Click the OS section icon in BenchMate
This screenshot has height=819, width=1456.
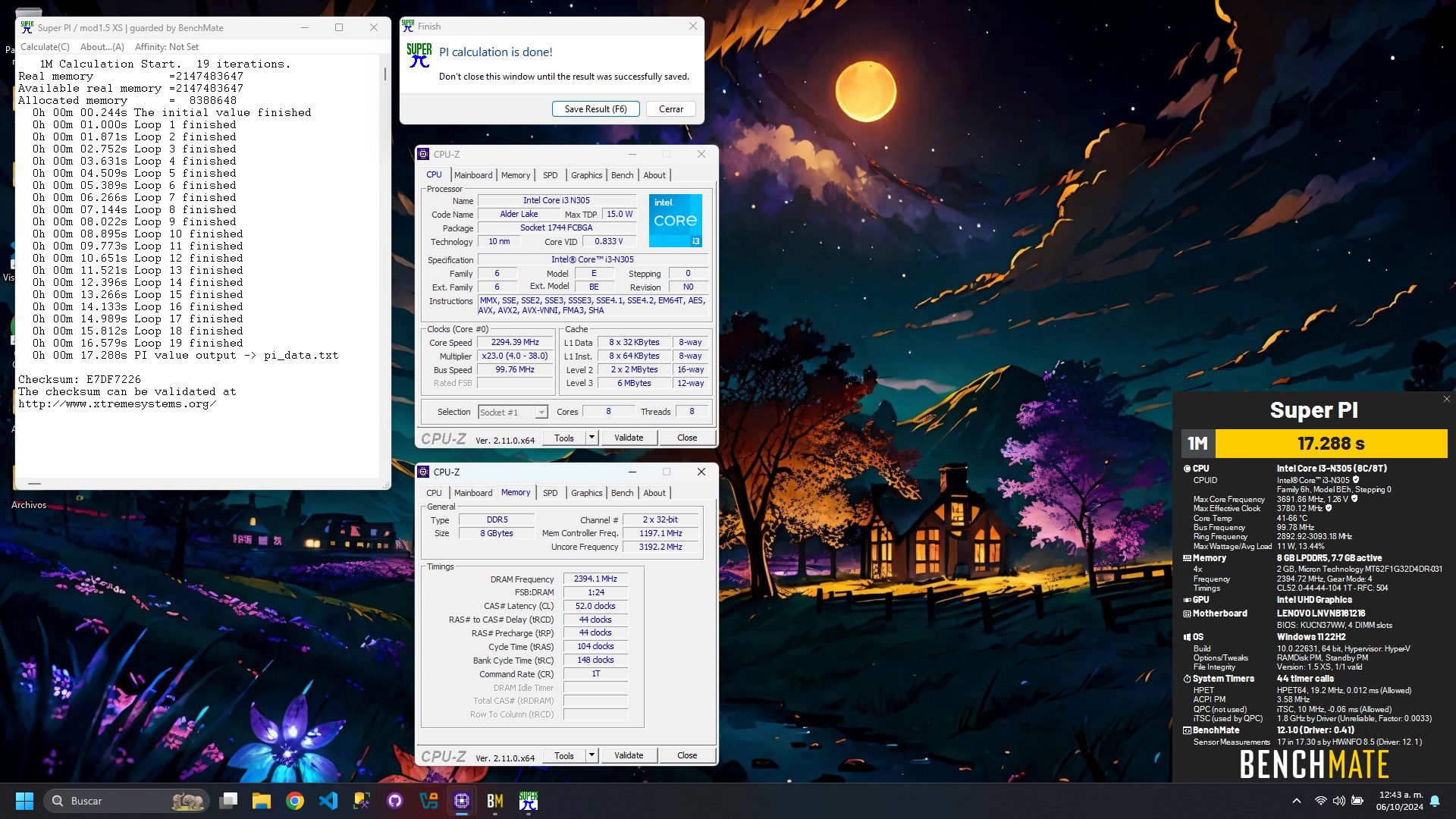point(1187,637)
